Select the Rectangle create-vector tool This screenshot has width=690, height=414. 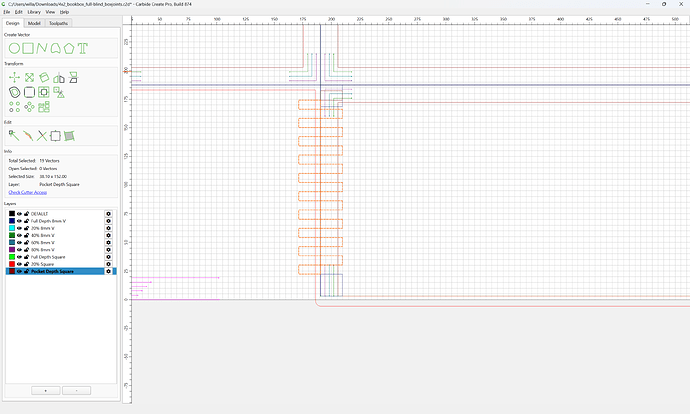pos(28,48)
